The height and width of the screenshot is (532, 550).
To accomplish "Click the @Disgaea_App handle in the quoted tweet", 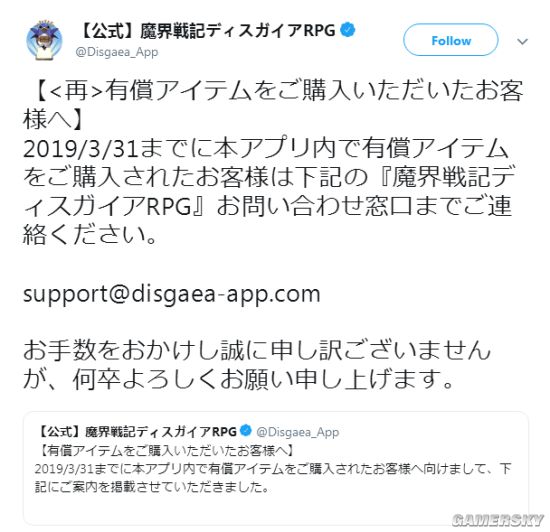I will coord(297,432).
